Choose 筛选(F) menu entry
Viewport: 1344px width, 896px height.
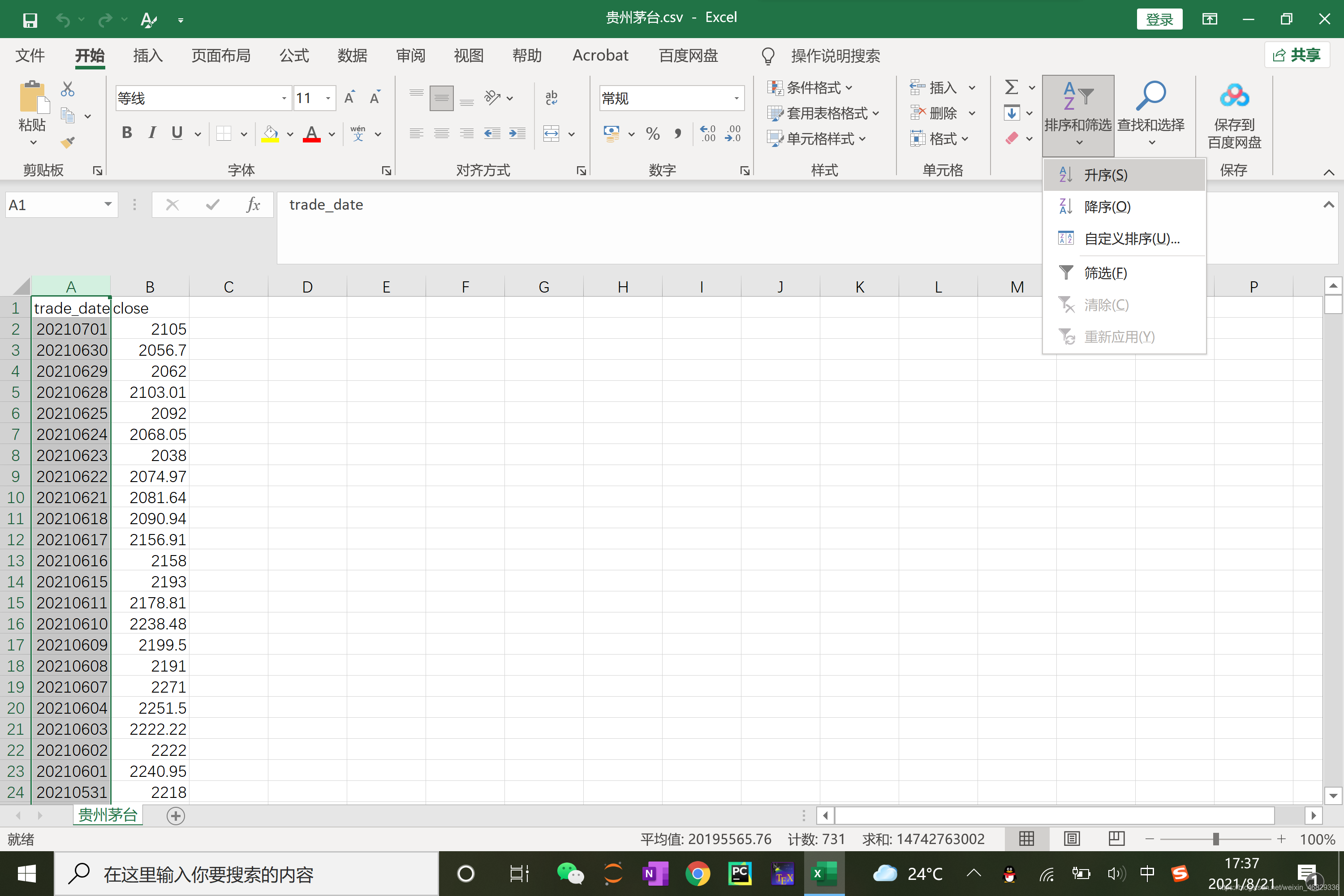click(1124, 273)
